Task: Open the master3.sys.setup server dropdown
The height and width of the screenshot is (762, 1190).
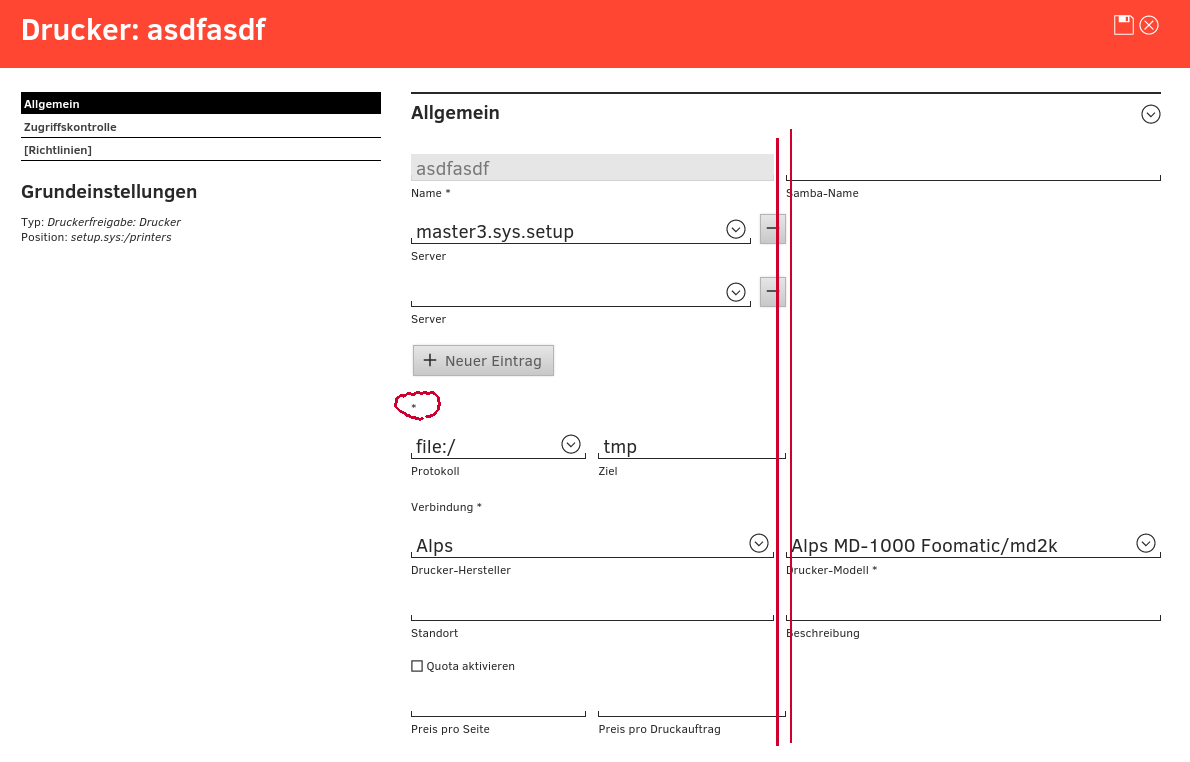Action: click(x=736, y=230)
